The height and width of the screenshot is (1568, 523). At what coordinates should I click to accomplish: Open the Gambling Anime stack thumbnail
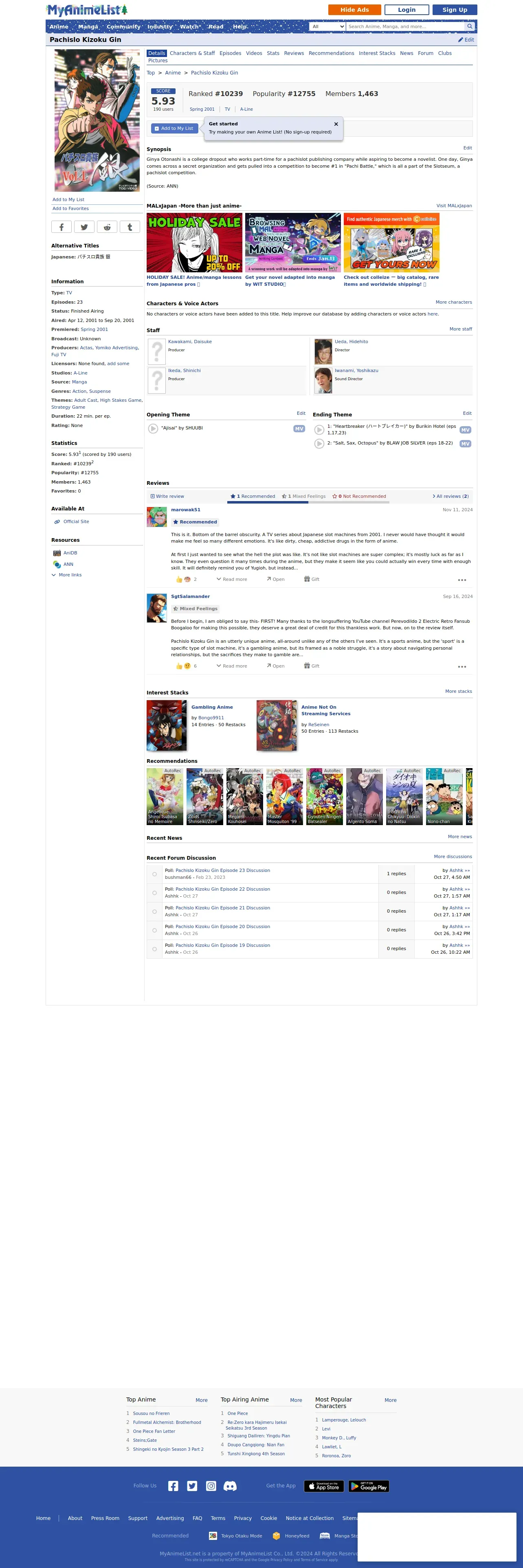(x=167, y=725)
